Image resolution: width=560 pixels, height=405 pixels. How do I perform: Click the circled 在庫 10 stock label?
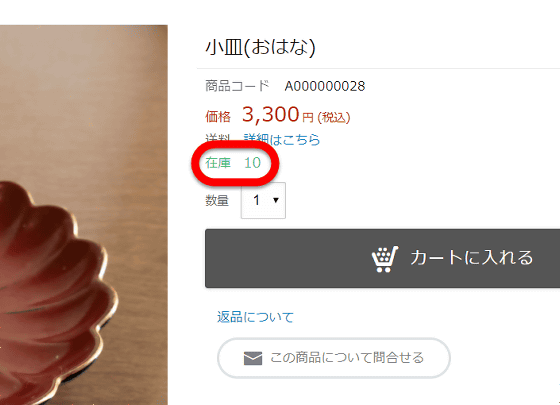click(x=233, y=163)
